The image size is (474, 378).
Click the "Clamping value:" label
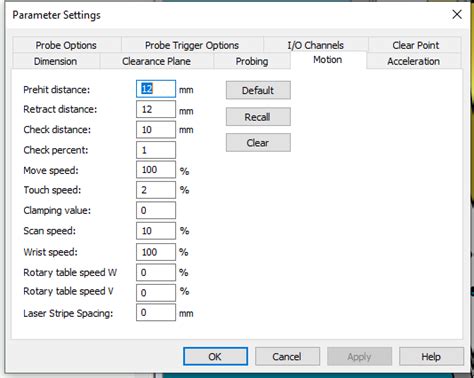57,210
